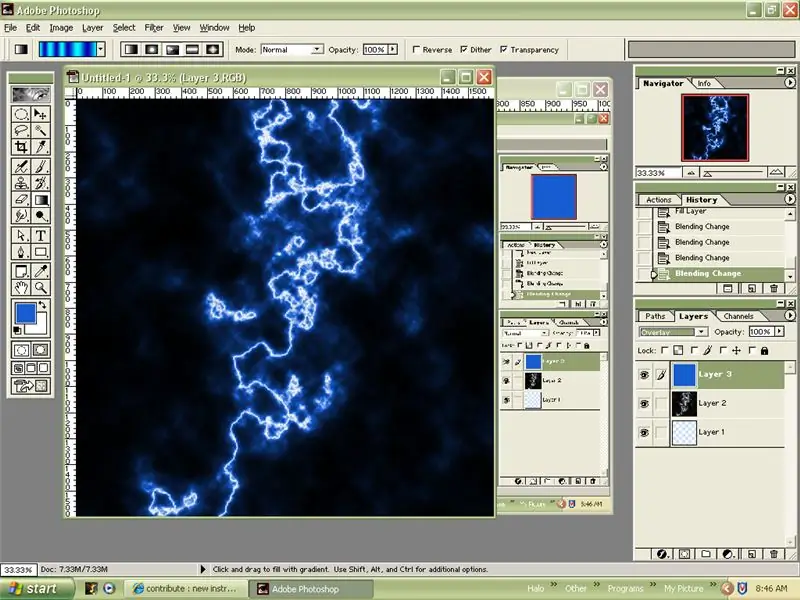Select the Rectangle shape tool

click(41, 252)
